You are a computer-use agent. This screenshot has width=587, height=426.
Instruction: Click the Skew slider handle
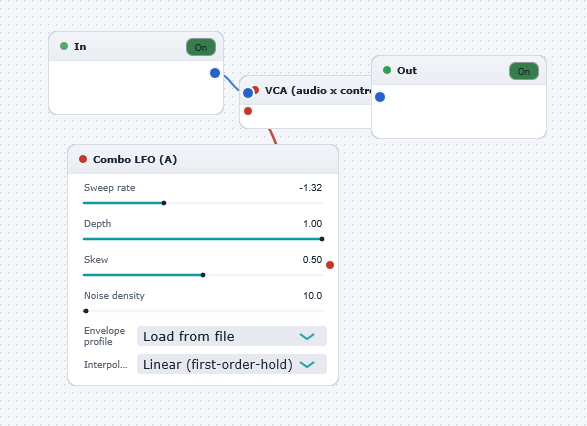coord(203,275)
